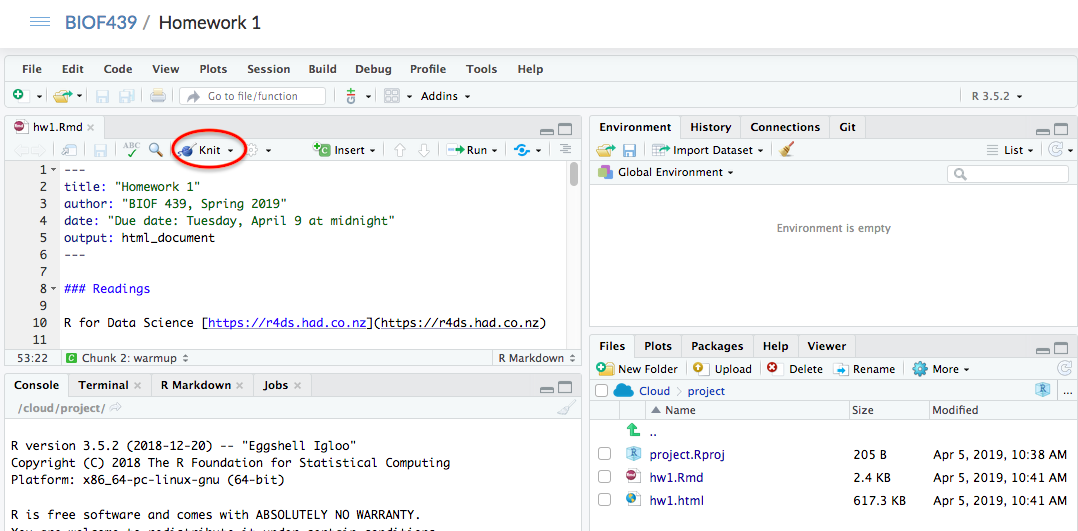Open the Knit dropdown arrow
1078x531 pixels.
pyautogui.click(x=231, y=150)
